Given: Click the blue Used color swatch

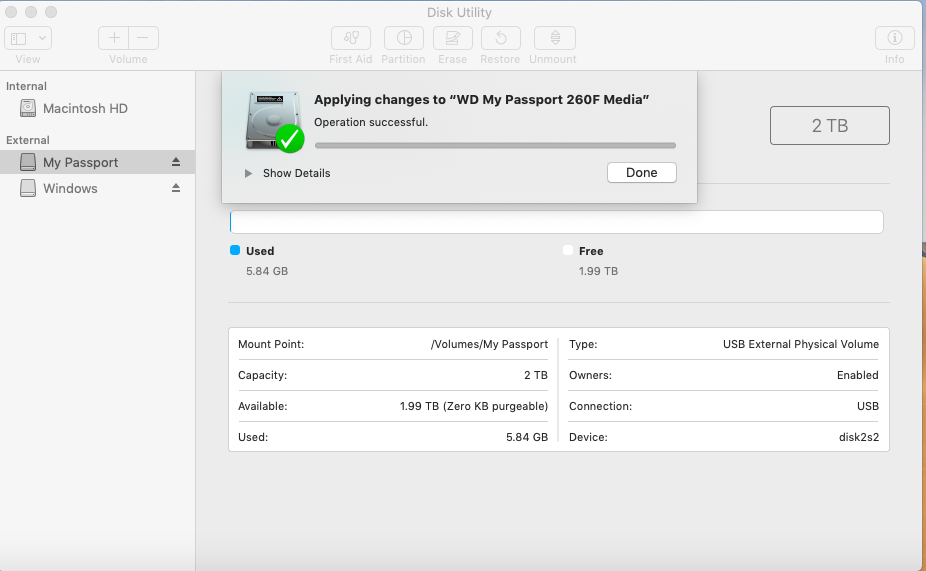Looking at the screenshot, I should point(235,250).
